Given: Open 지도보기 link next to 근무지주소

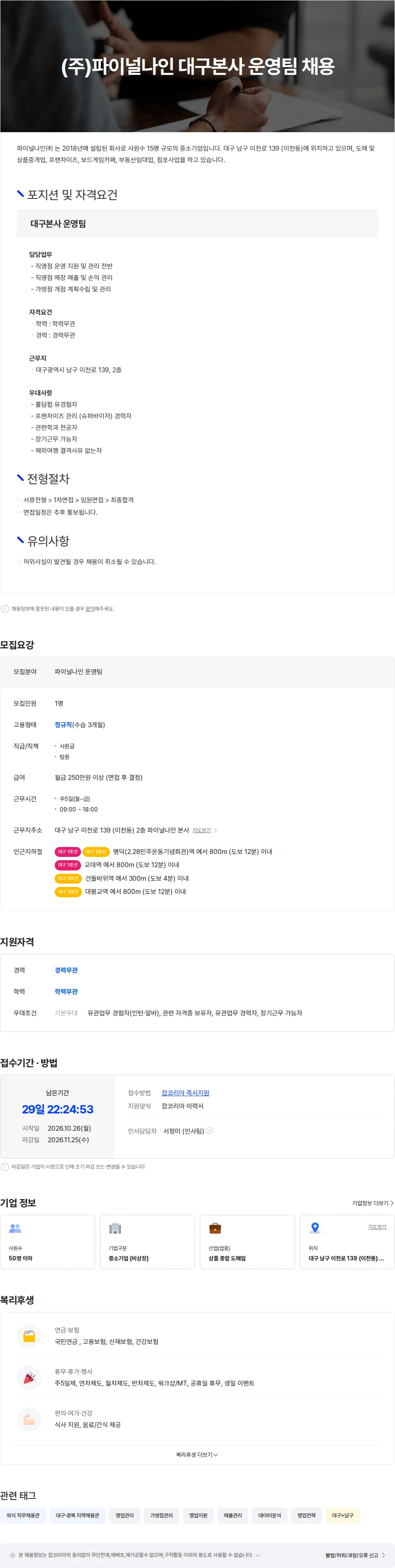Looking at the screenshot, I should coord(202,830).
